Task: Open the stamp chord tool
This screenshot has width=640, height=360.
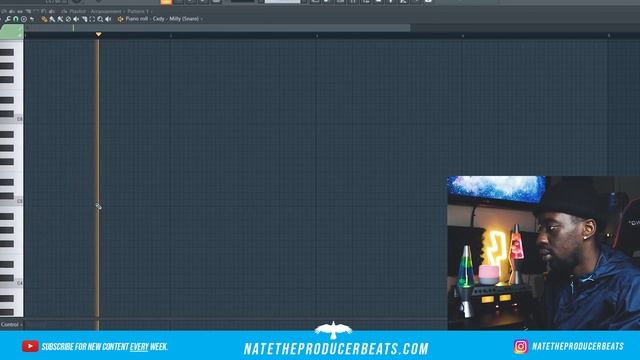Action: [x=24, y=19]
